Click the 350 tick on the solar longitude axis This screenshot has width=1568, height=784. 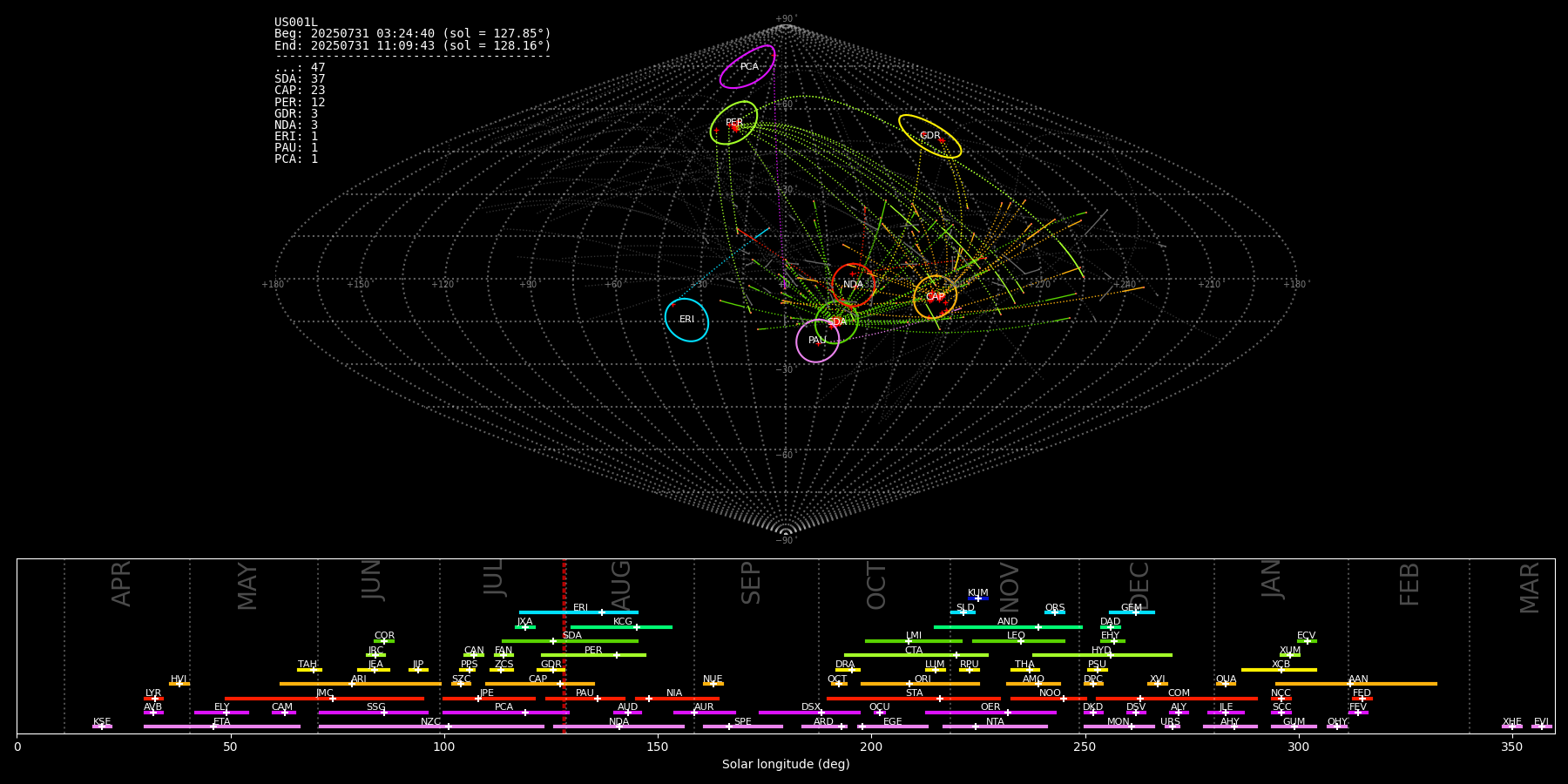click(x=1511, y=747)
